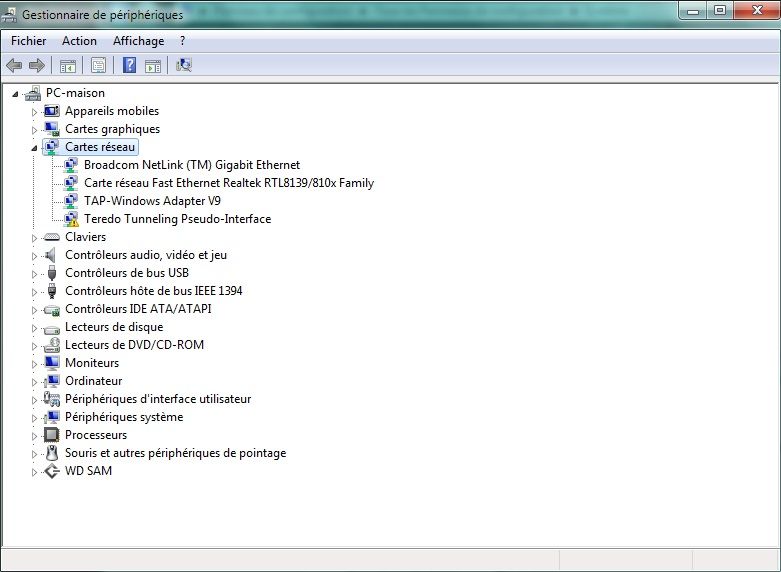Select Broadcom NetLink (TM) Gigabit Ethernet

click(x=192, y=165)
